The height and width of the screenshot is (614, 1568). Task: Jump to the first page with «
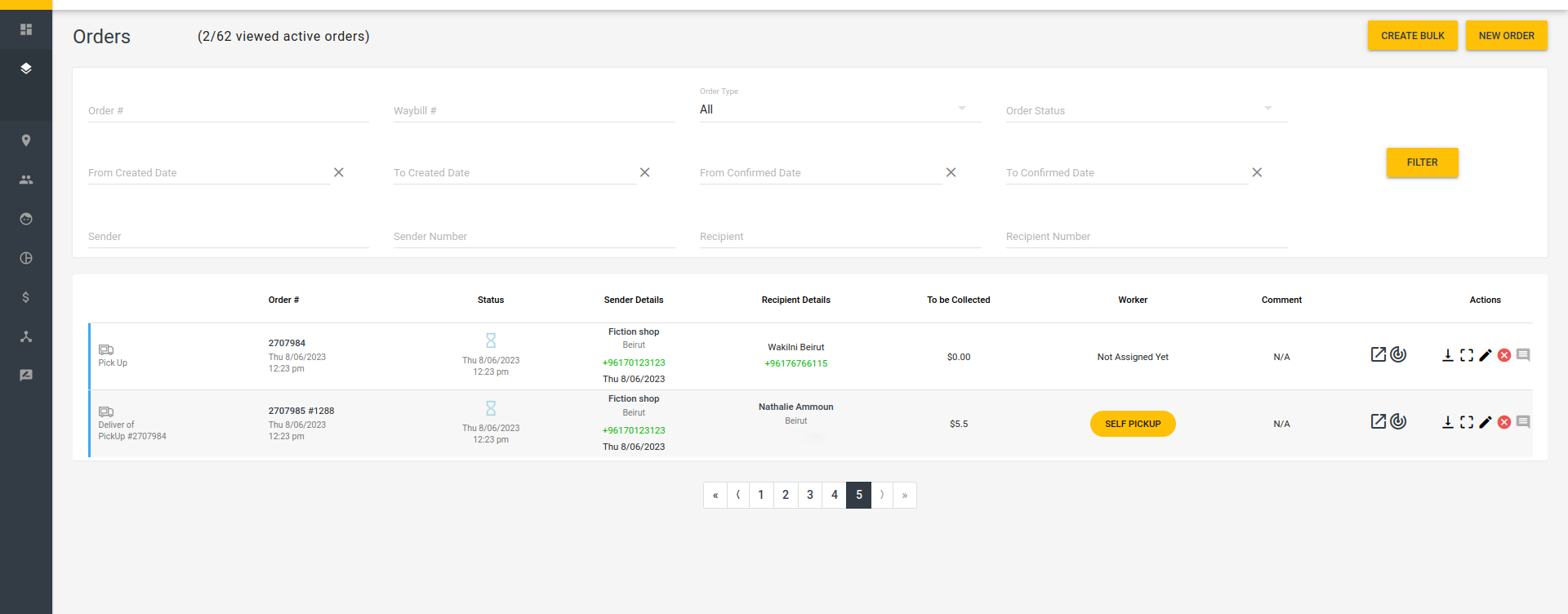click(x=715, y=495)
